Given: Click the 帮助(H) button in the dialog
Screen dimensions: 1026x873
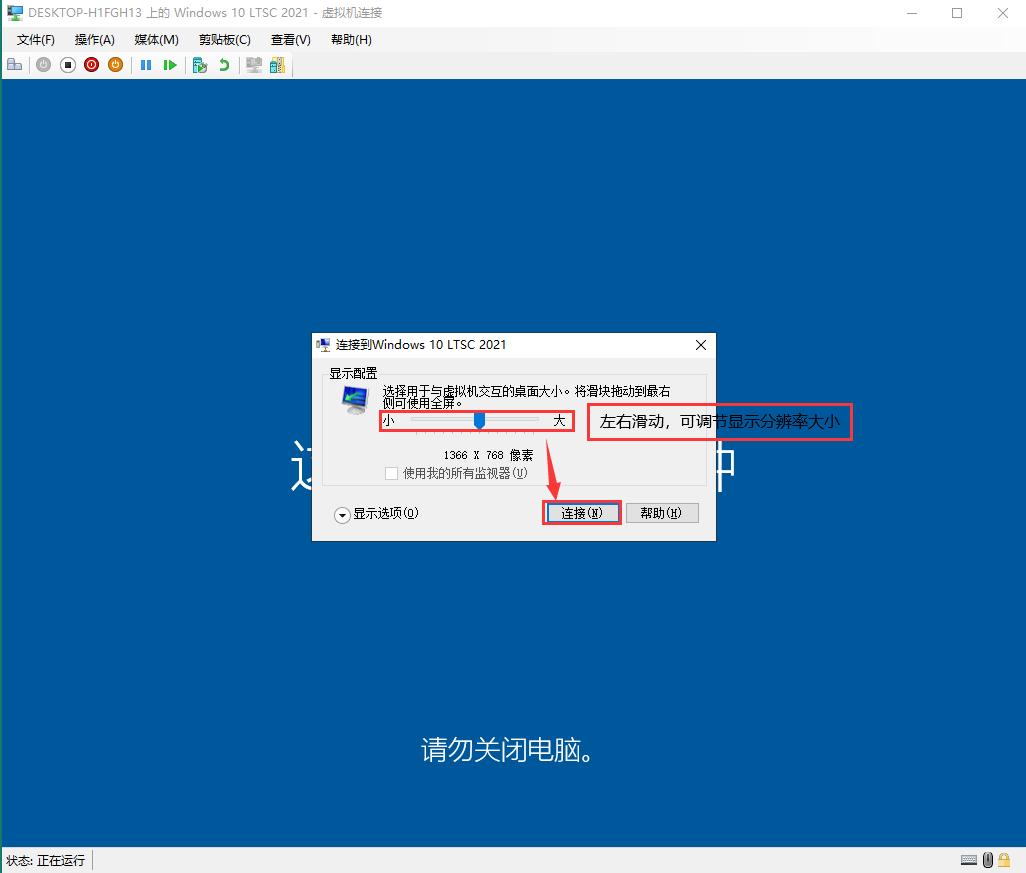Looking at the screenshot, I should click(662, 512).
